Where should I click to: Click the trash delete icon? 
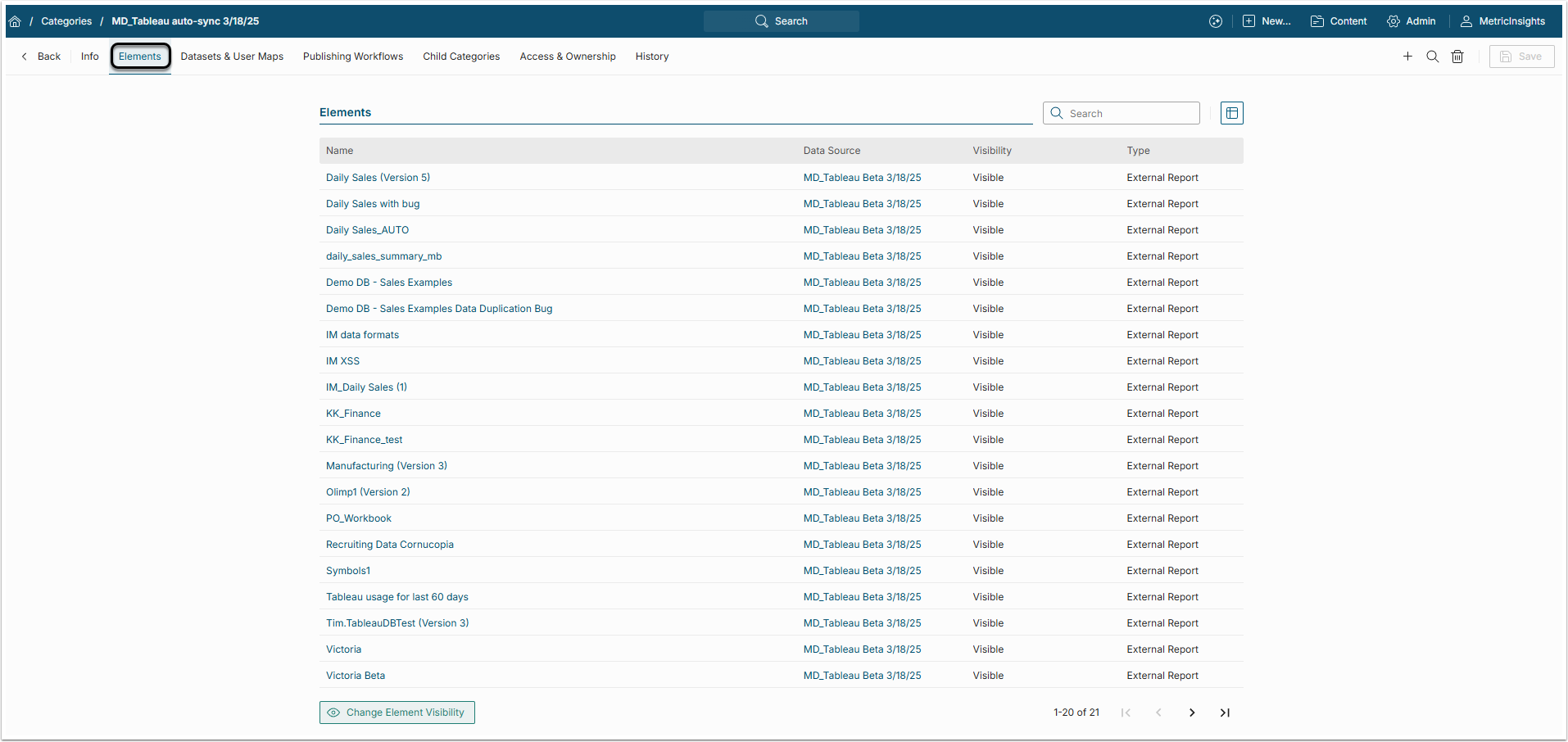tap(1457, 57)
